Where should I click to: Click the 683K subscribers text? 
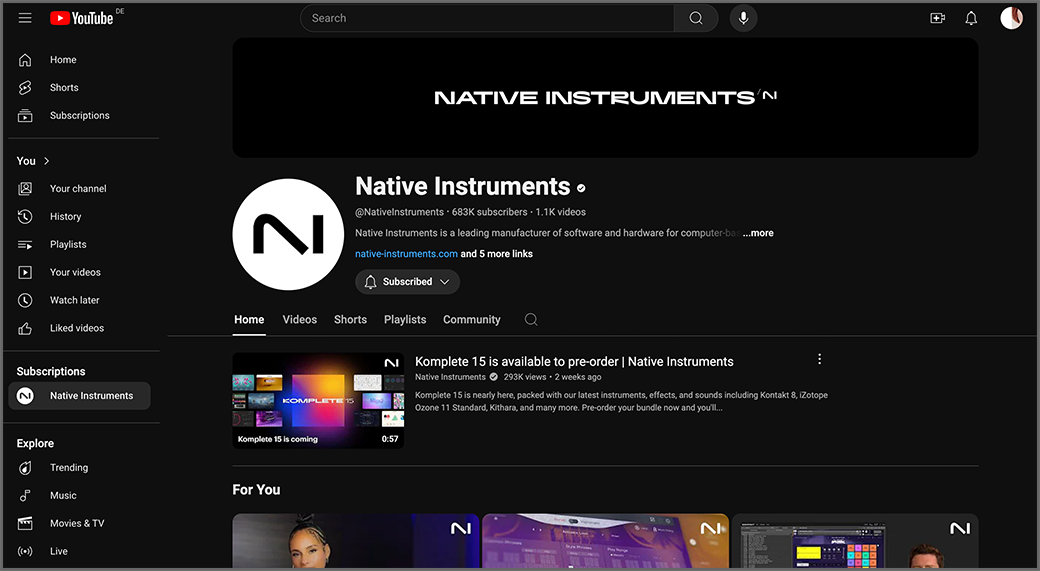(x=489, y=212)
